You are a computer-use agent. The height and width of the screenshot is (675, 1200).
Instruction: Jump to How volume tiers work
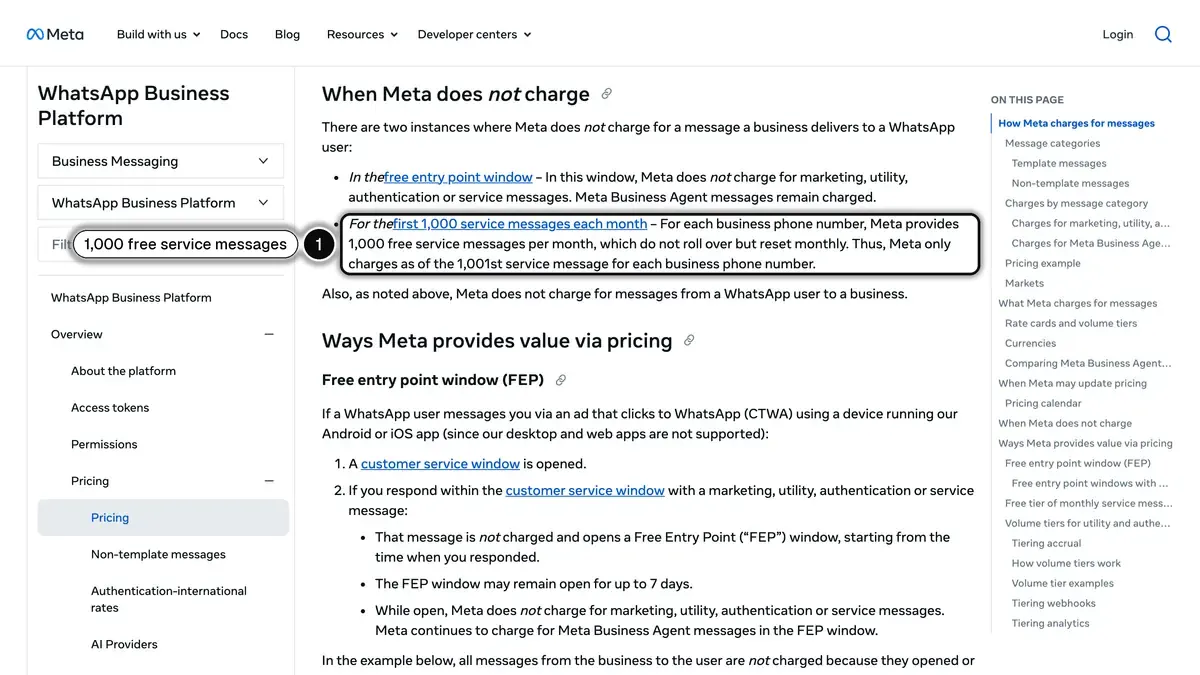pos(1066,563)
